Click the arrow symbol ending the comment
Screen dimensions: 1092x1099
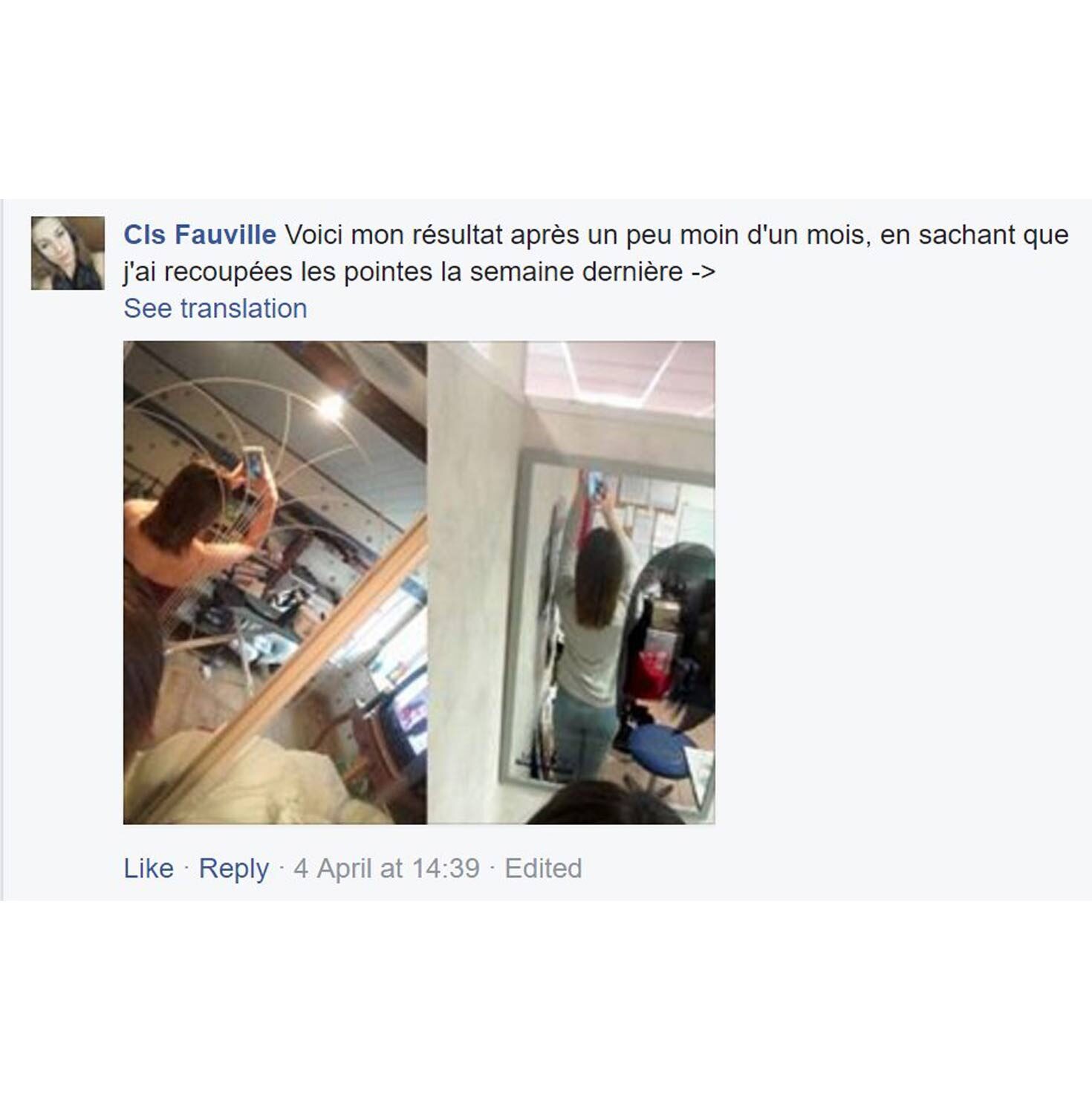pyautogui.click(x=703, y=273)
